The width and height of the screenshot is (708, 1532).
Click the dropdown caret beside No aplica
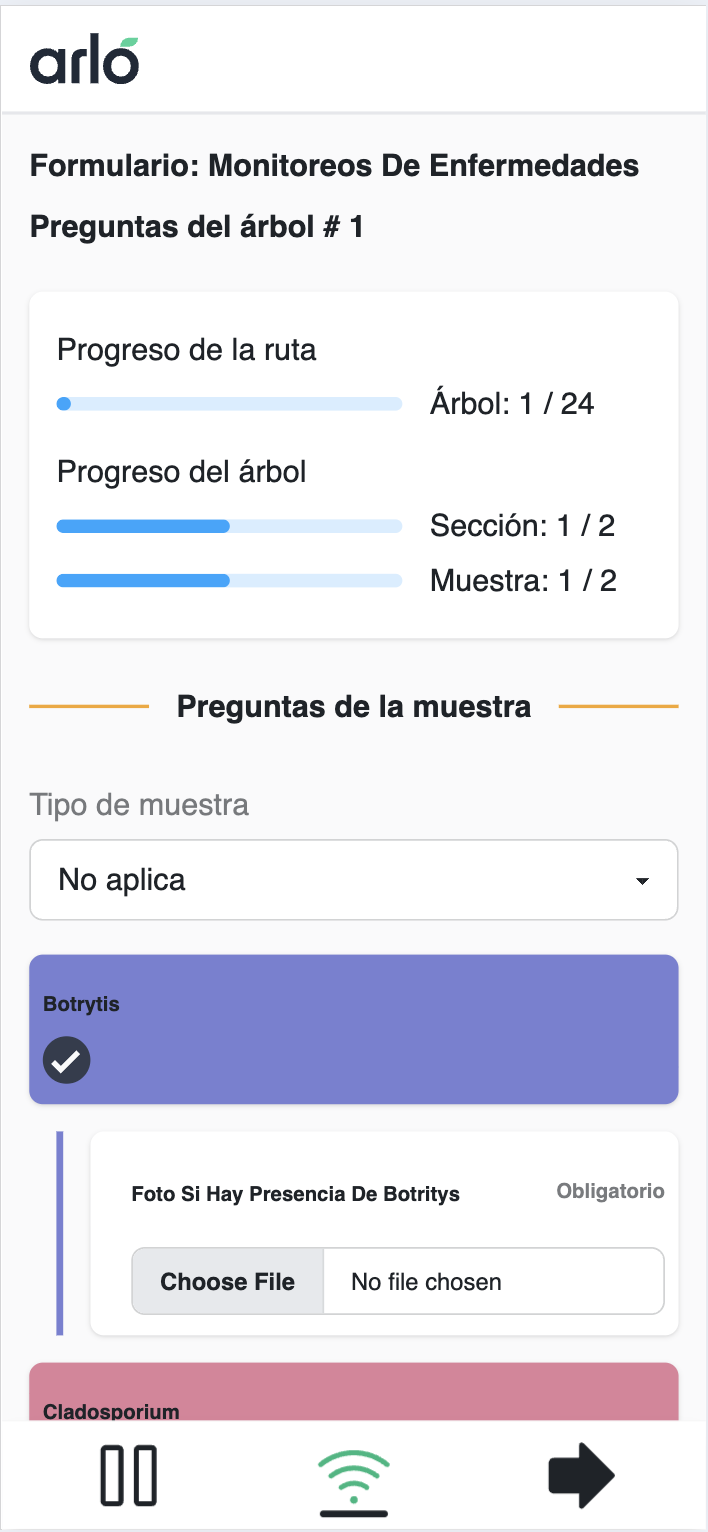pos(642,881)
